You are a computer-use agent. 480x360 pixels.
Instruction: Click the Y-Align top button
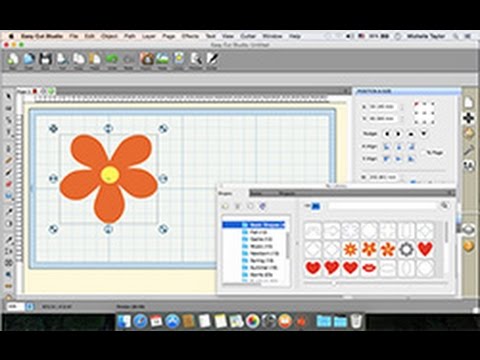[x=387, y=159]
